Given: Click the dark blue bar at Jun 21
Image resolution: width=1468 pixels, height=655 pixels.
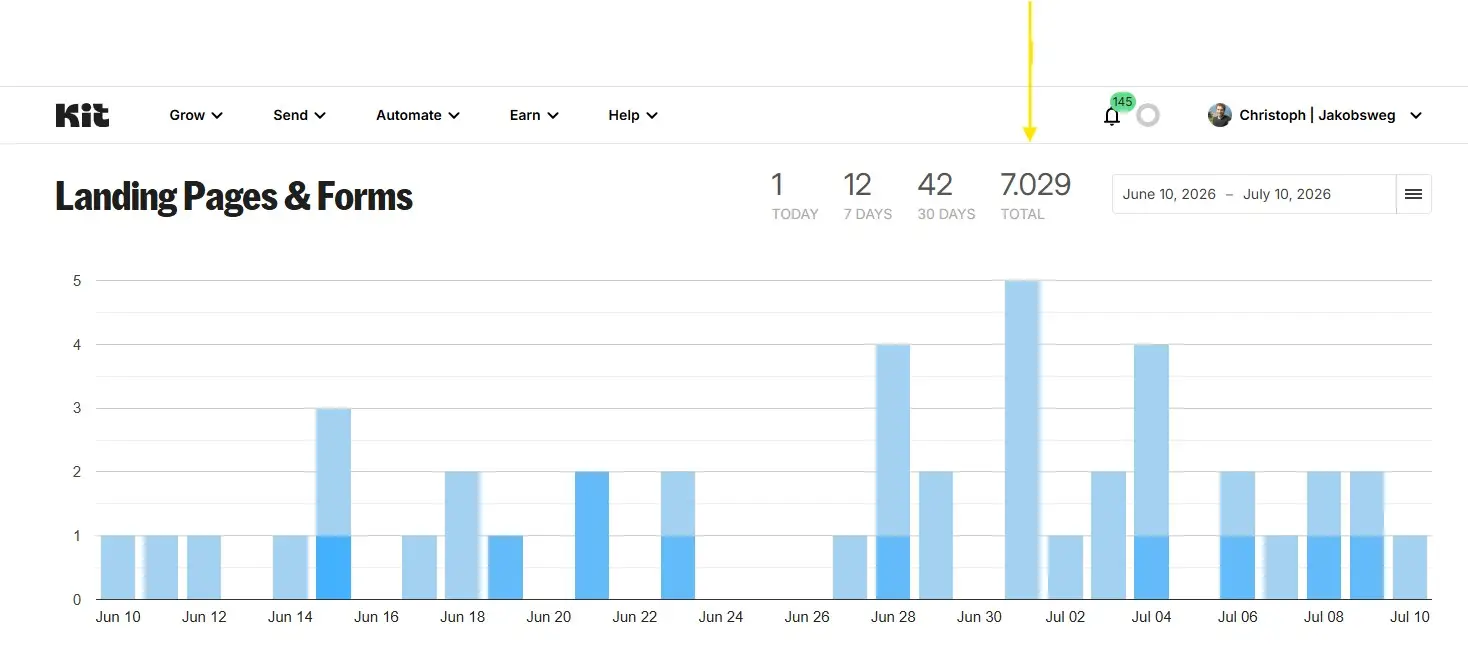Looking at the screenshot, I should [x=592, y=536].
